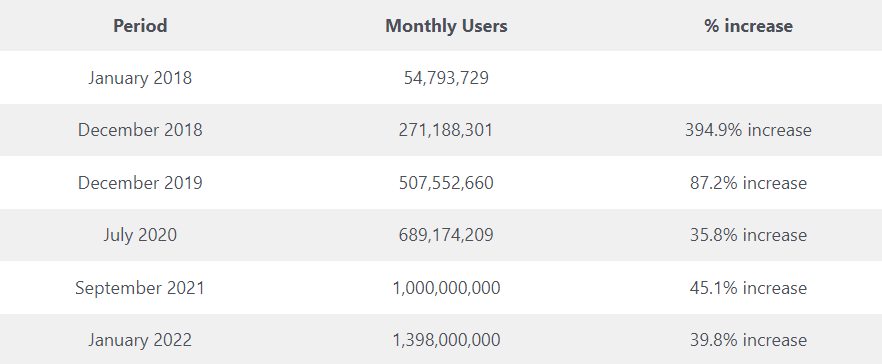Image resolution: width=882 pixels, height=364 pixels.
Task: Select the December 2018 period cell
Action: click(140, 130)
